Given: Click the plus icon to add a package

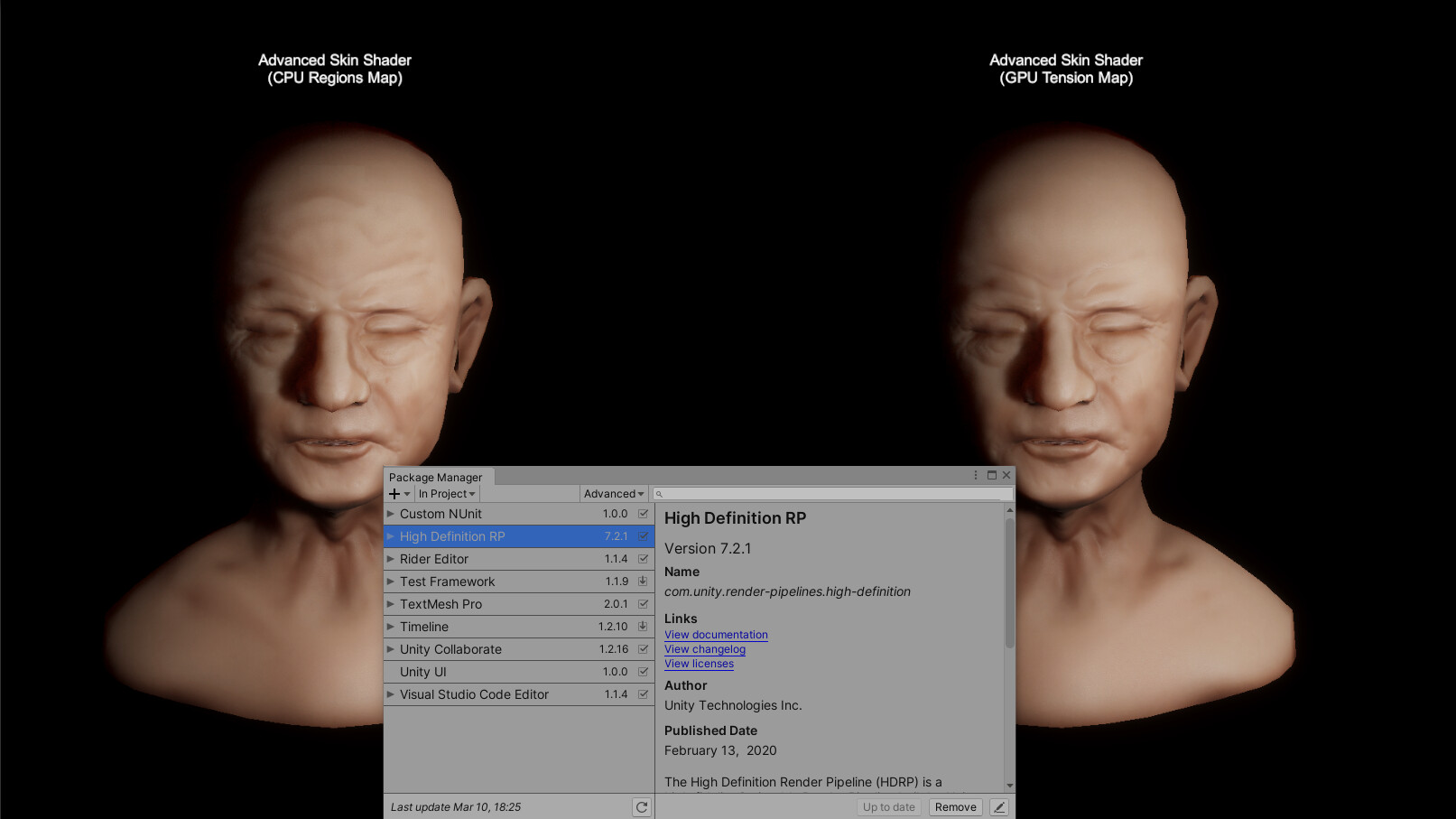Looking at the screenshot, I should [394, 493].
